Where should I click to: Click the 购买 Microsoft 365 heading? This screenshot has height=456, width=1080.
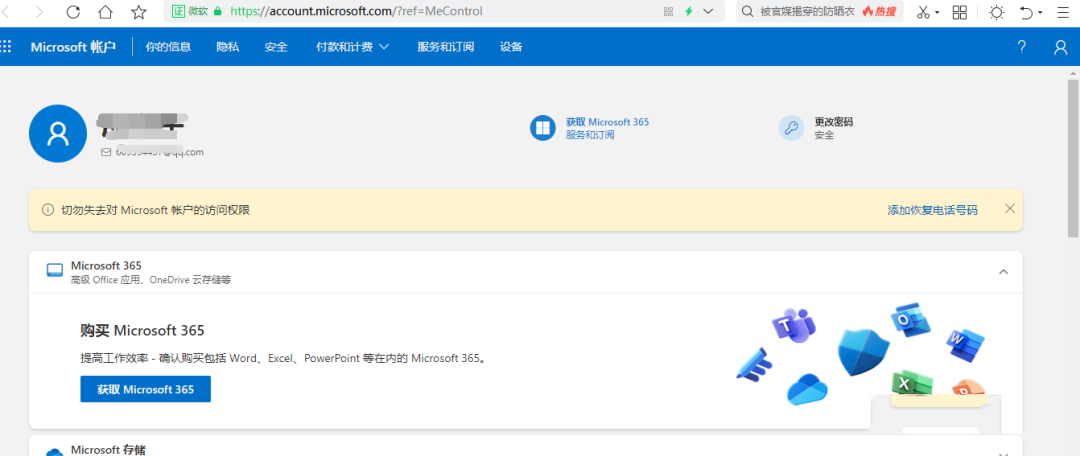click(143, 331)
